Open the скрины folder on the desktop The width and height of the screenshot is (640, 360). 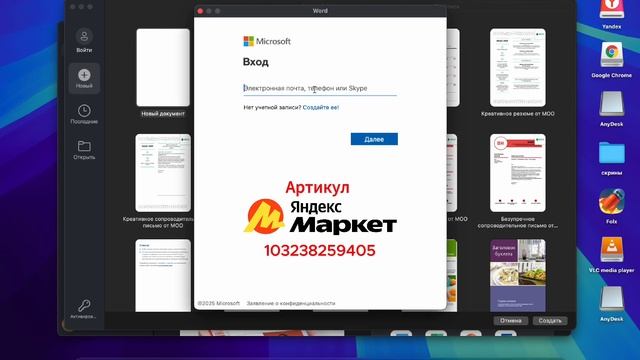coord(611,153)
